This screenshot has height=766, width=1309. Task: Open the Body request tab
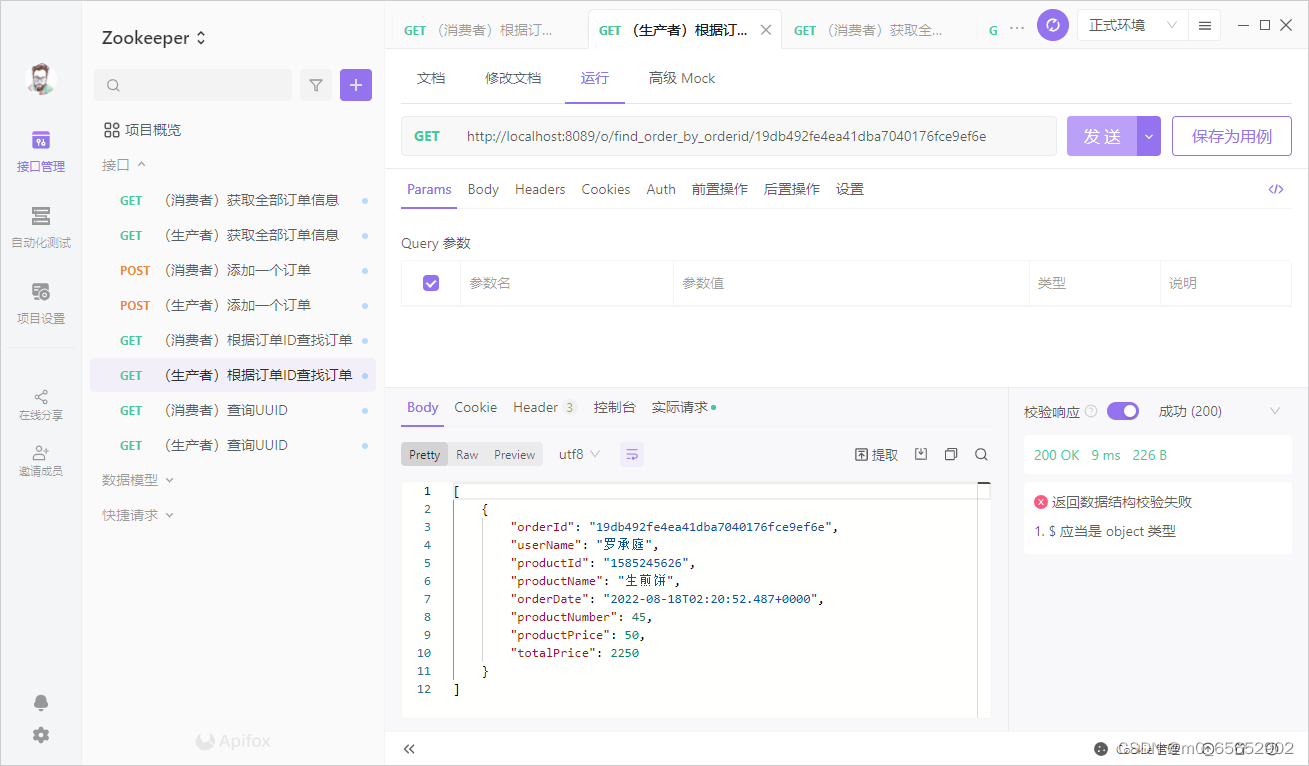(483, 189)
